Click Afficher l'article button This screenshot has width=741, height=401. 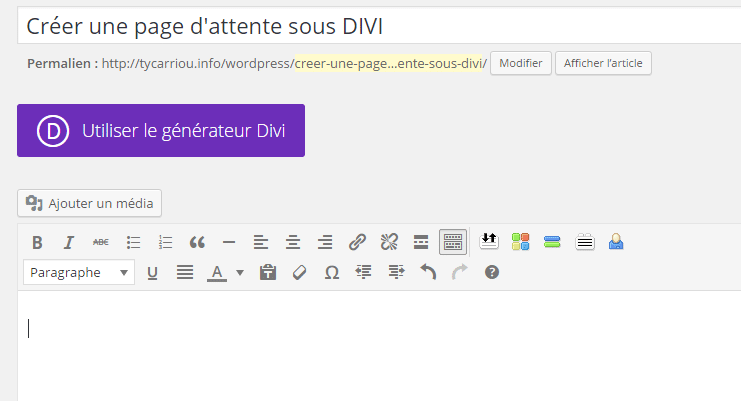[x=603, y=63]
